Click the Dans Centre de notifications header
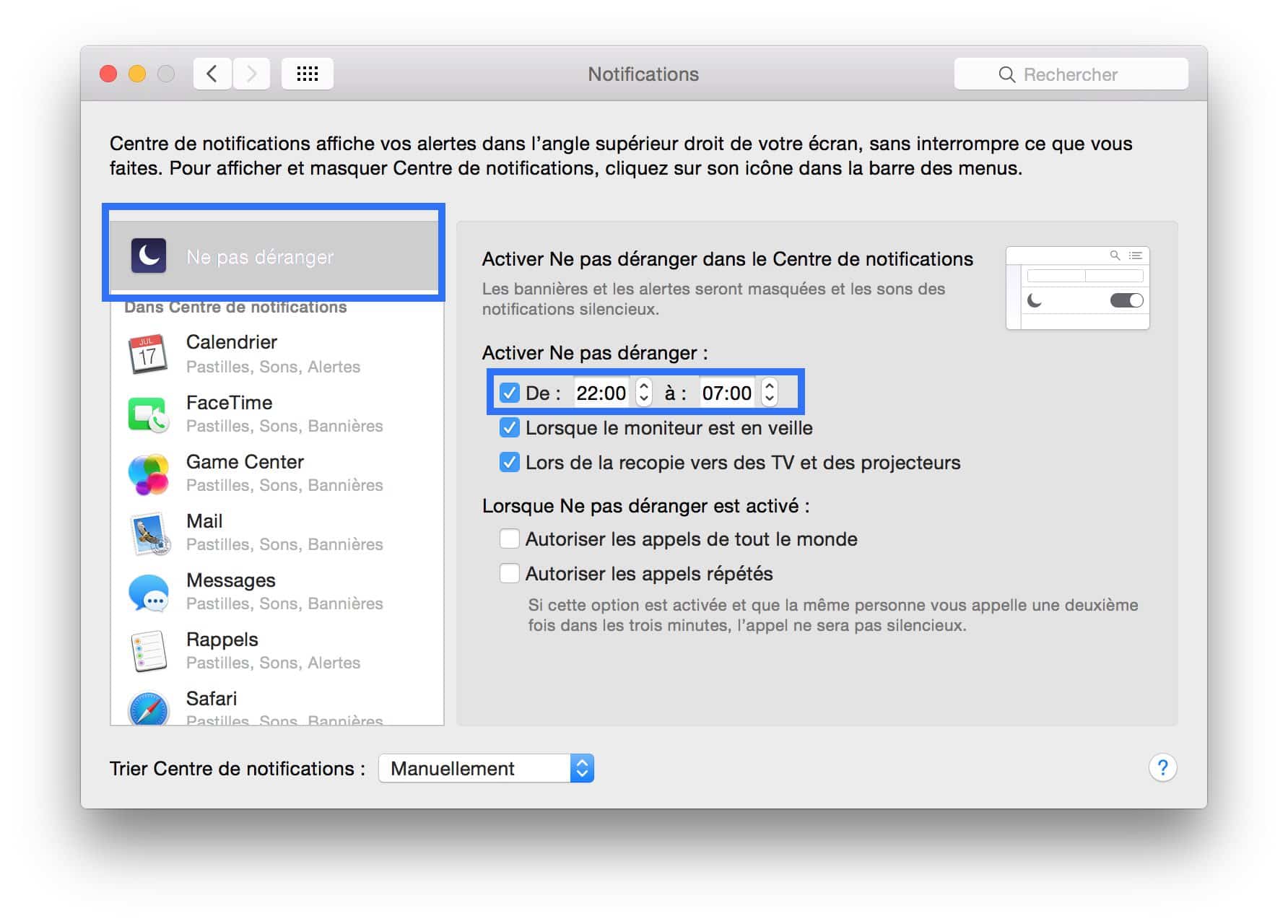This screenshot has height=924, width=1288. 235,307
